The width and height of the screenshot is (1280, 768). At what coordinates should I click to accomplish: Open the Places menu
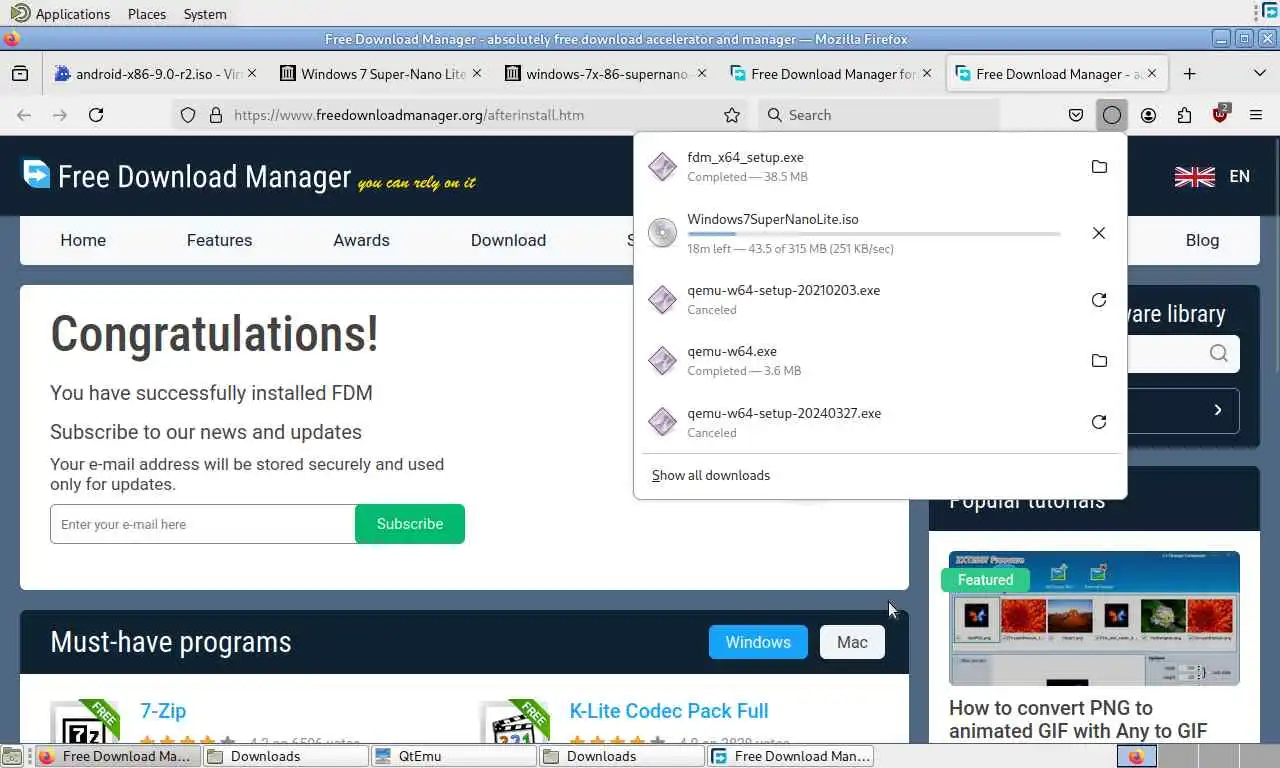147,14
